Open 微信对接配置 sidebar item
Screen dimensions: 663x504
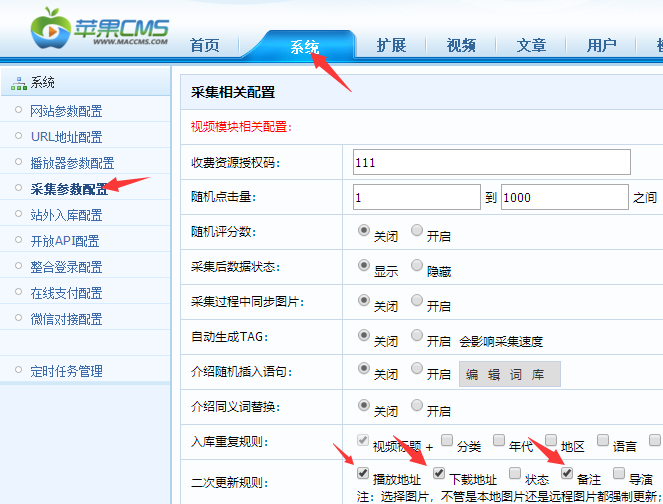66,319
